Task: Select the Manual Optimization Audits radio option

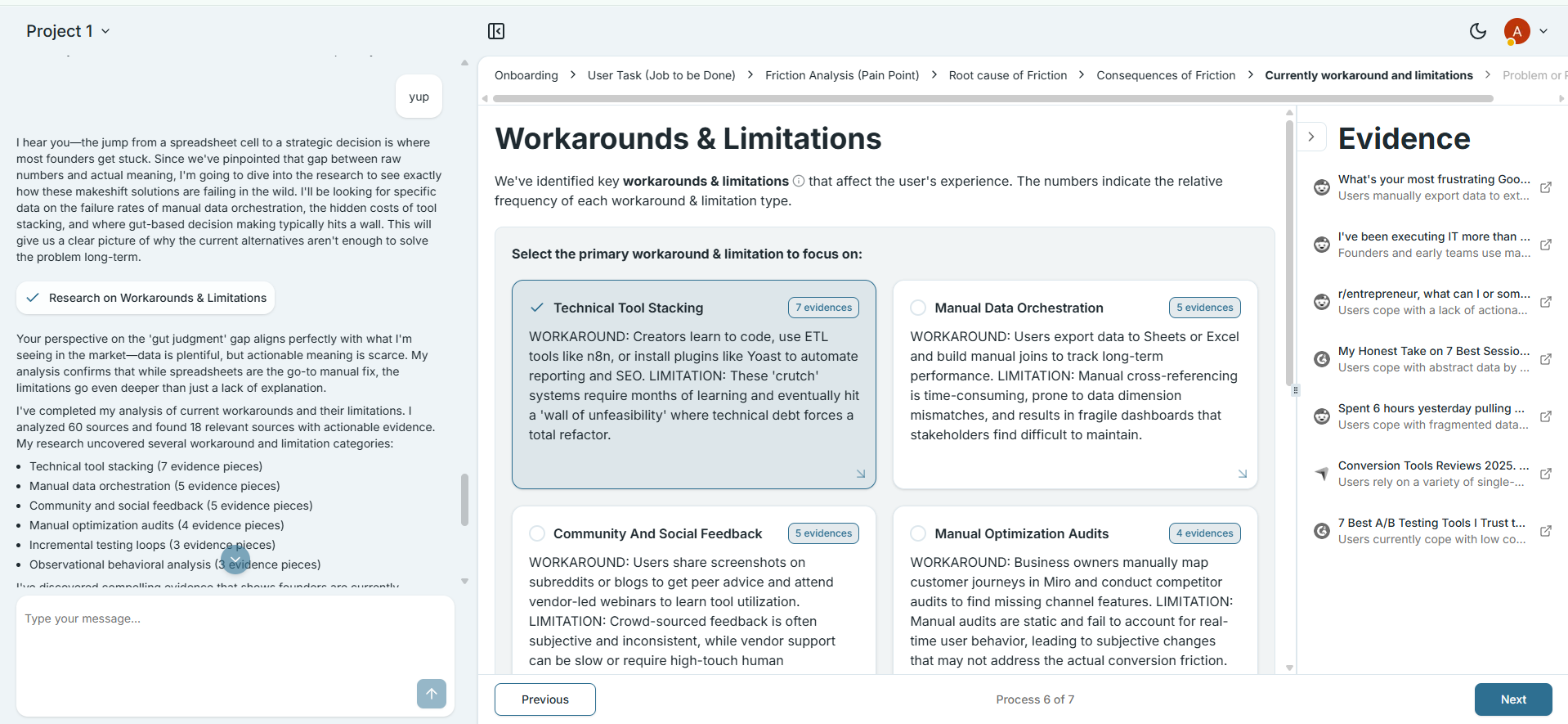Action: point(918,533)
